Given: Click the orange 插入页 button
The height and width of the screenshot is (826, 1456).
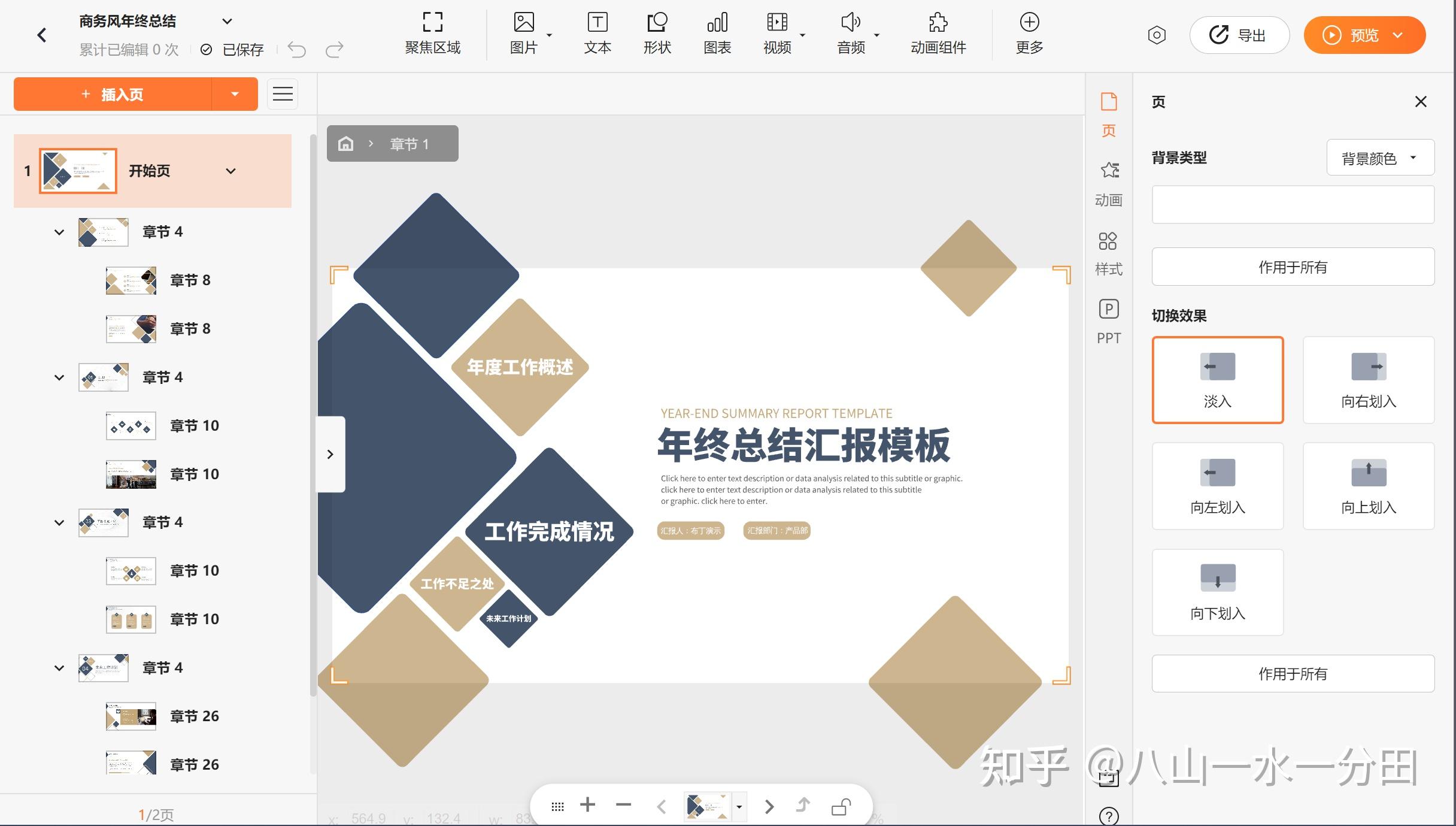Looking at the screenshot, I should (x=113, y=94).
